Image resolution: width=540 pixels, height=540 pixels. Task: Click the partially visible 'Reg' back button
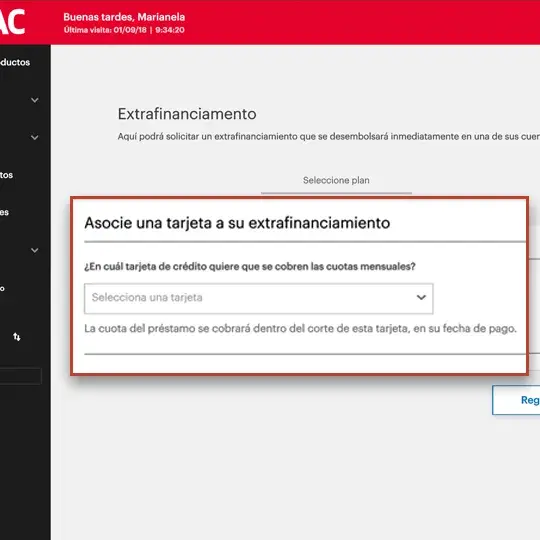pos(516,400)
